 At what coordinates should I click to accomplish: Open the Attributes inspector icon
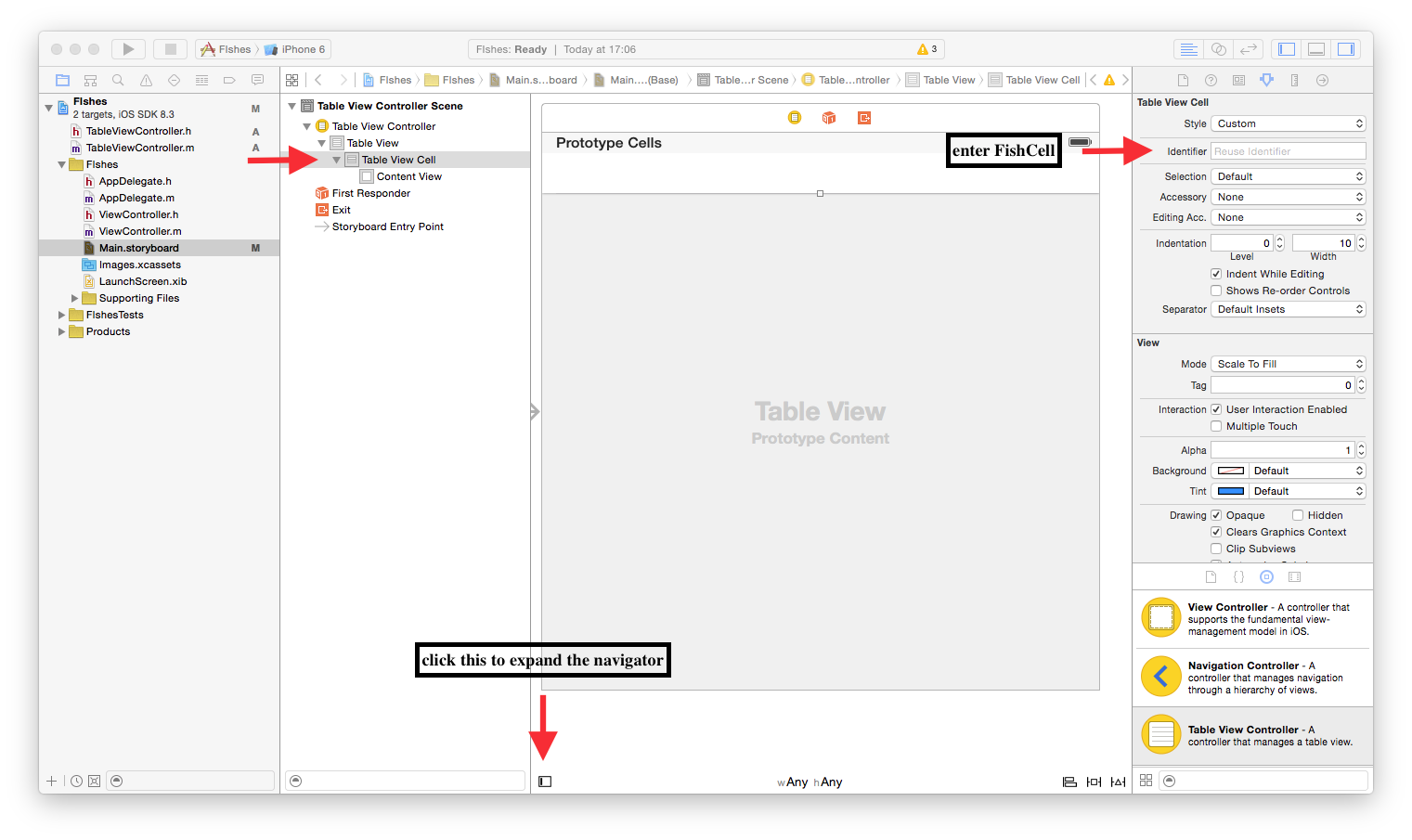[1266, 80]
